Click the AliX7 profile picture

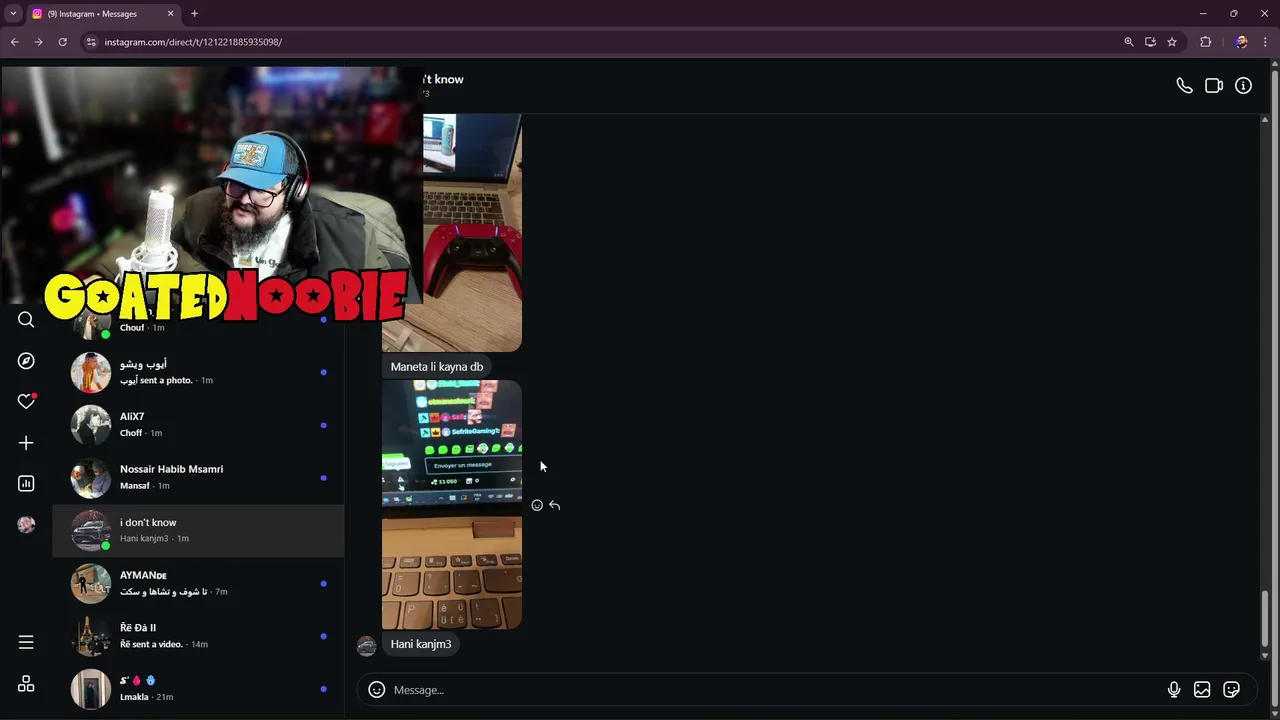click(x=91, y=425)
